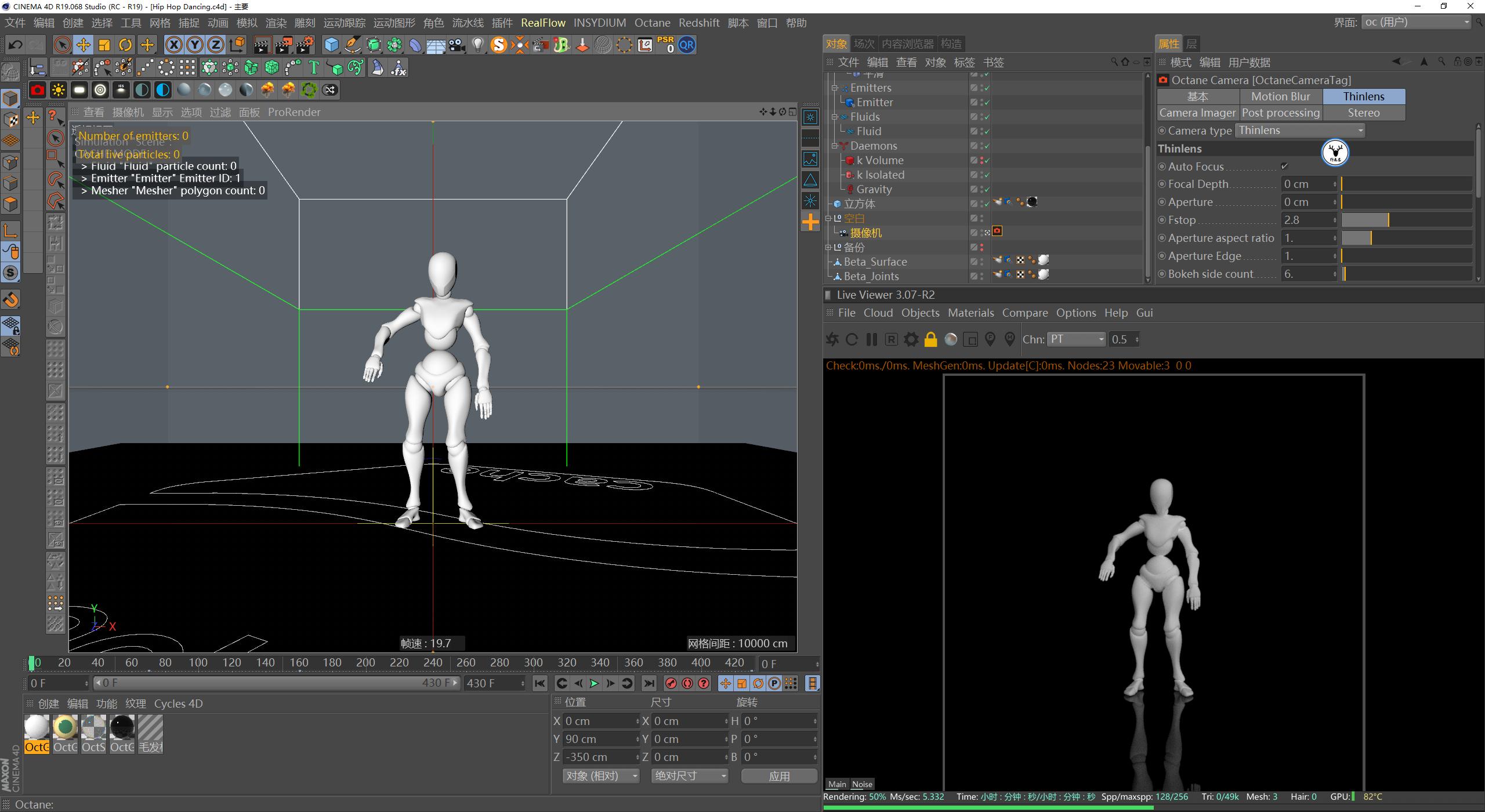Play the animation forward
This screenshot has width=1485, height=812.
(594, 683)
